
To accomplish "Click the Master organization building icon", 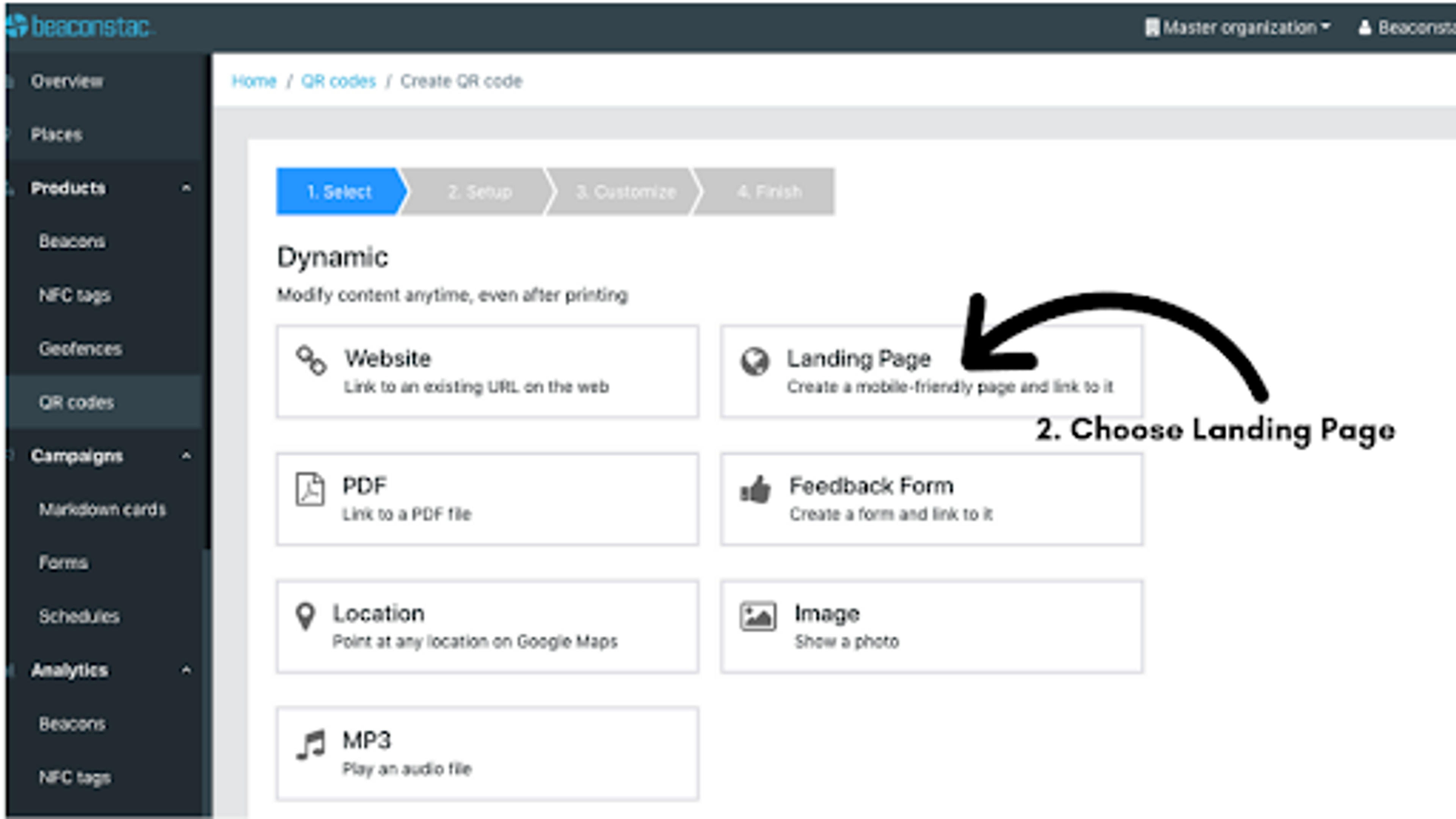I will click(1152, 27).
